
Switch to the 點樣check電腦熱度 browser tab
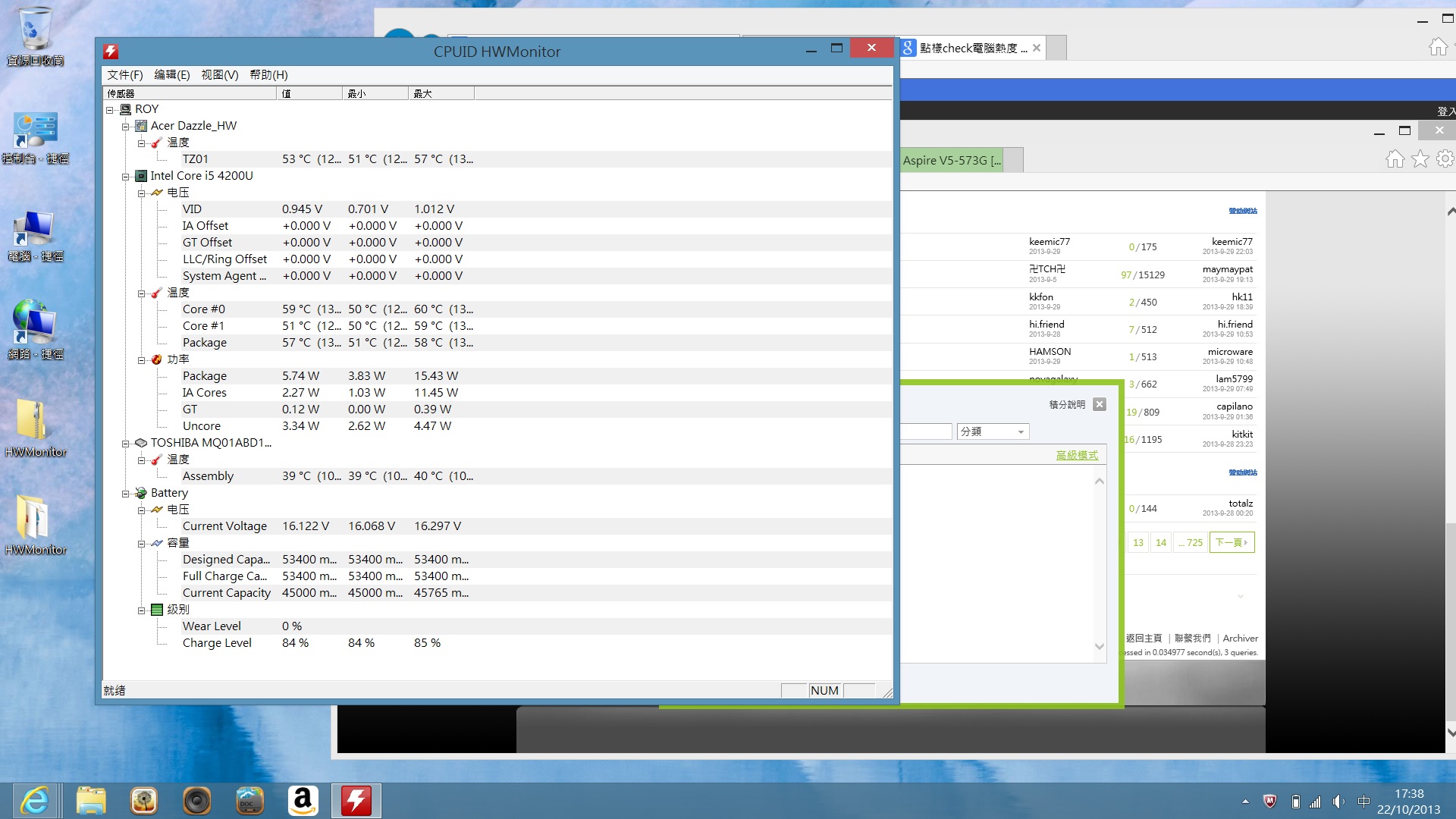click(973, 48)
